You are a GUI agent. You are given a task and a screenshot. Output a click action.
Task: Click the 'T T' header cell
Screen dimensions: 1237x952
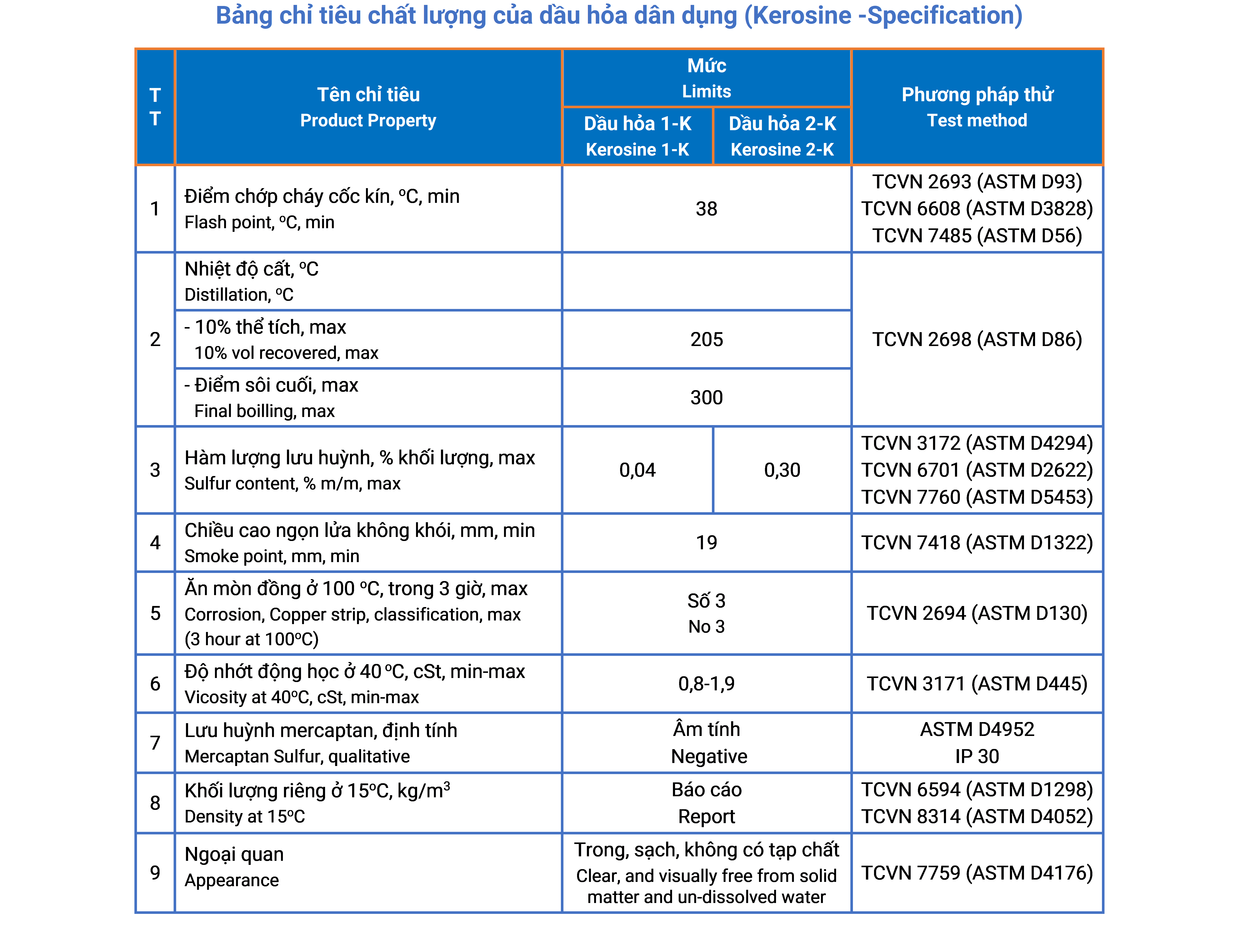tap(155, 107)
